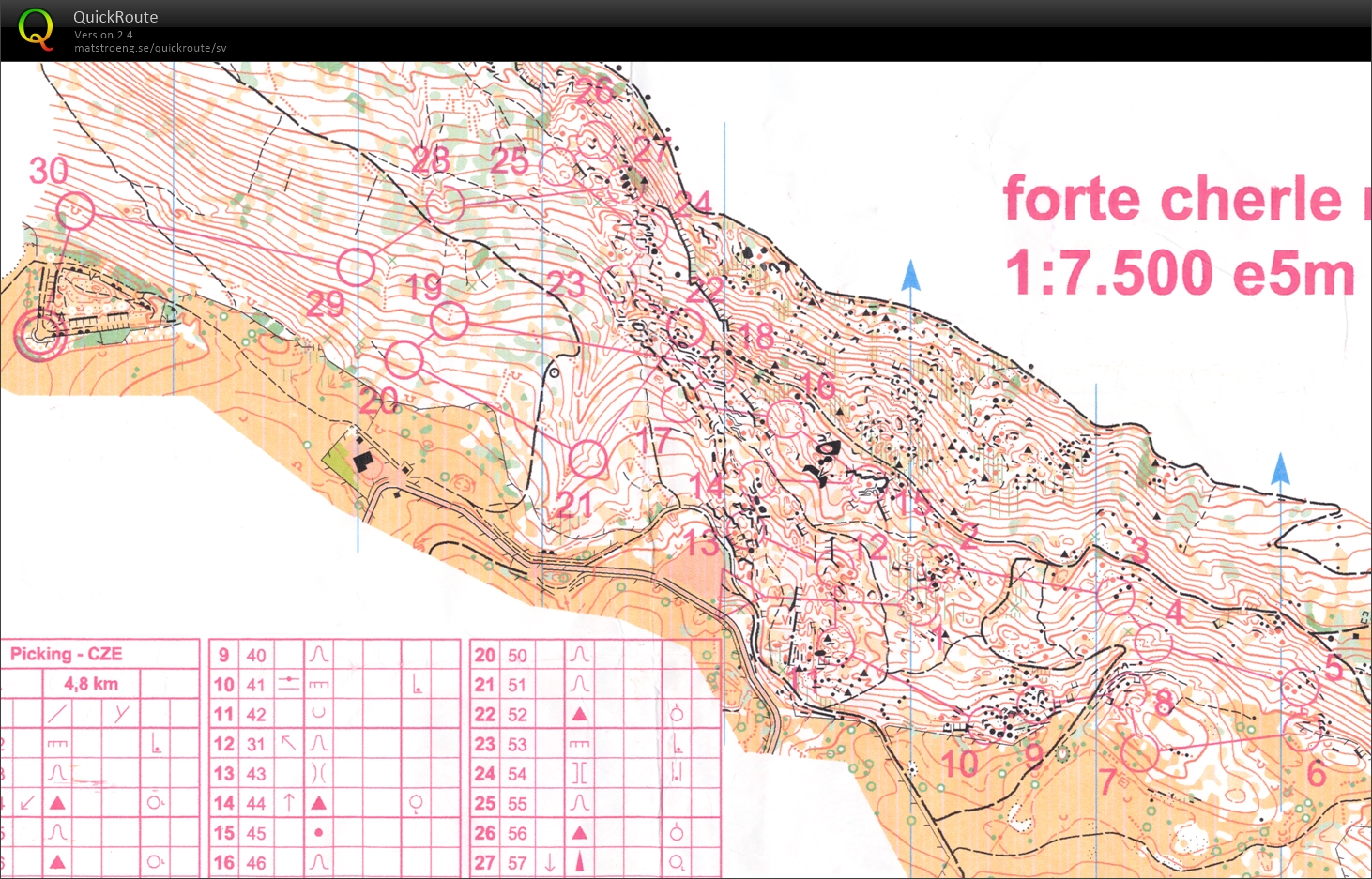Click the boulder triangle symbol in row 14
Image resolution: width=1372 pixels, height=879 pixels.
click(x=319, y=803)
